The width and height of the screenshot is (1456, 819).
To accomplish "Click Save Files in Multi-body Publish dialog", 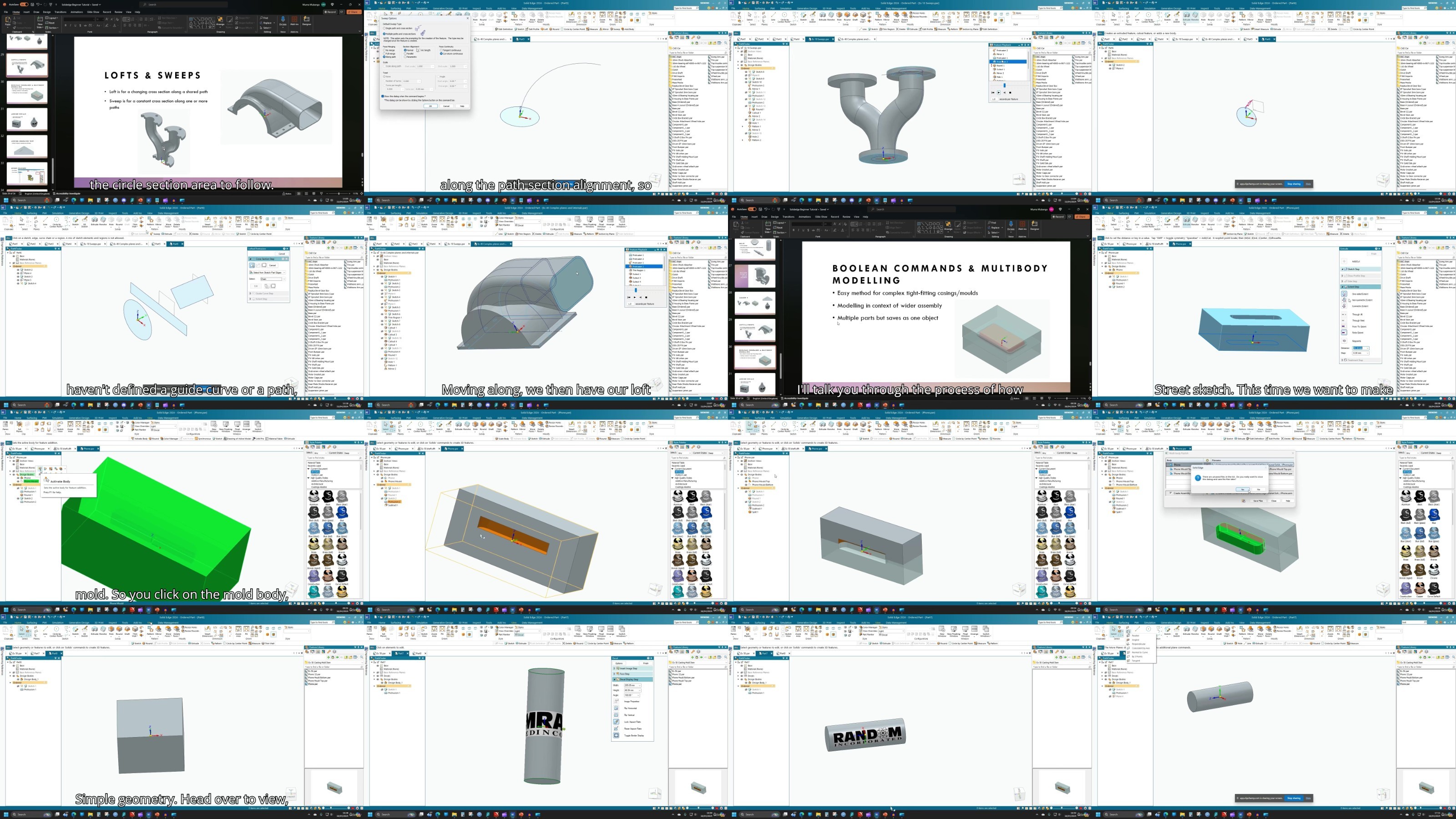I will click(x=1258, y=501).
